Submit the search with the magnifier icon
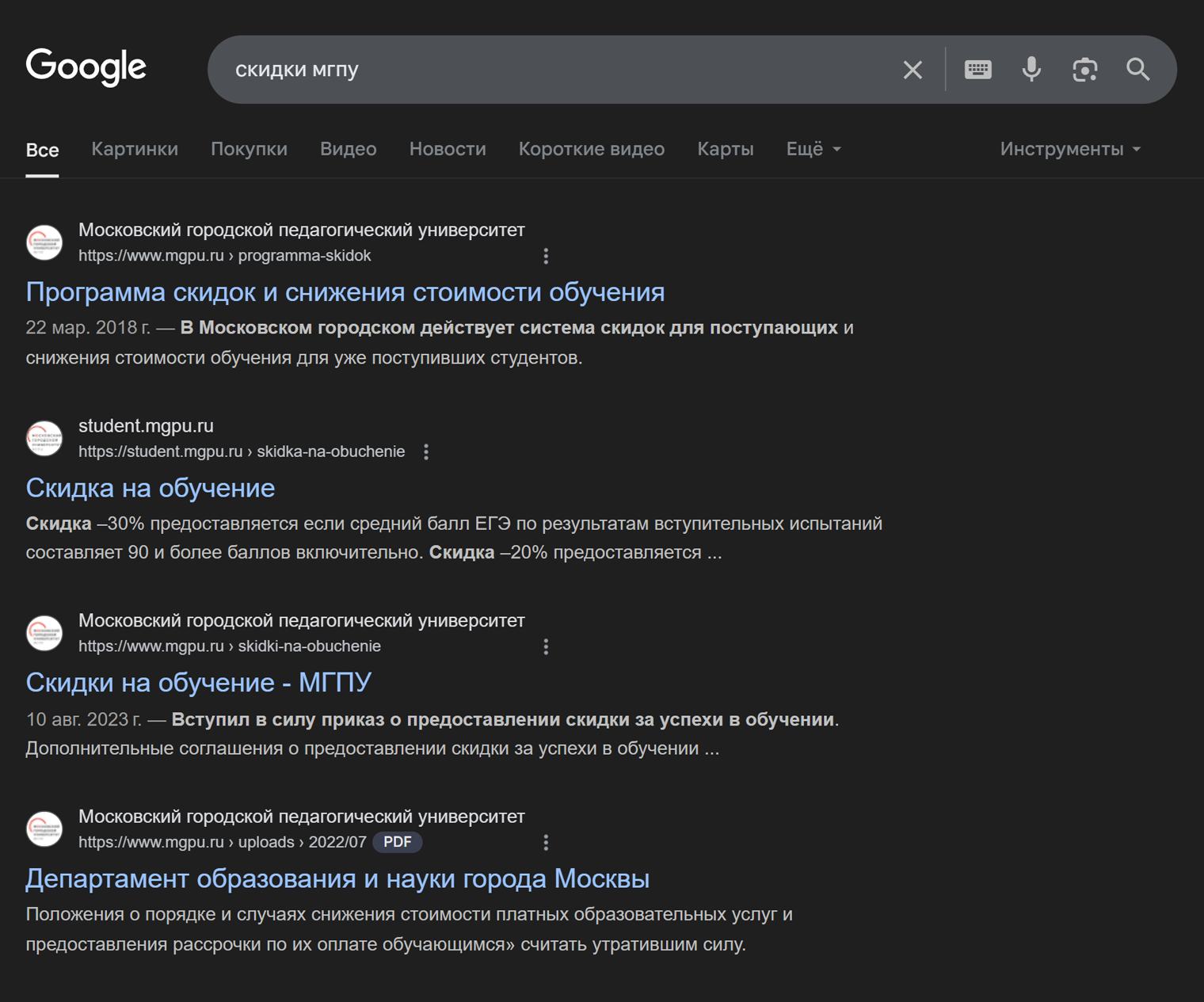The height and width of the screenshot is (1002, 1204). 1138,70
